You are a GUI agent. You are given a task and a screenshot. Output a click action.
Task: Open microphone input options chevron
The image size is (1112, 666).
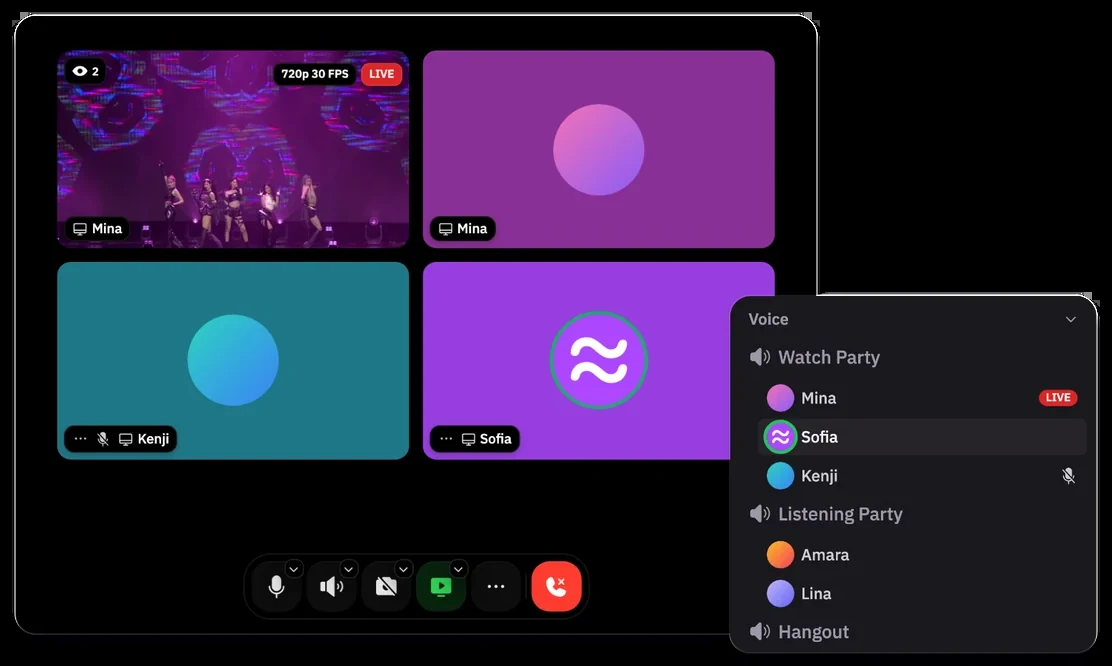click(294, 569)
